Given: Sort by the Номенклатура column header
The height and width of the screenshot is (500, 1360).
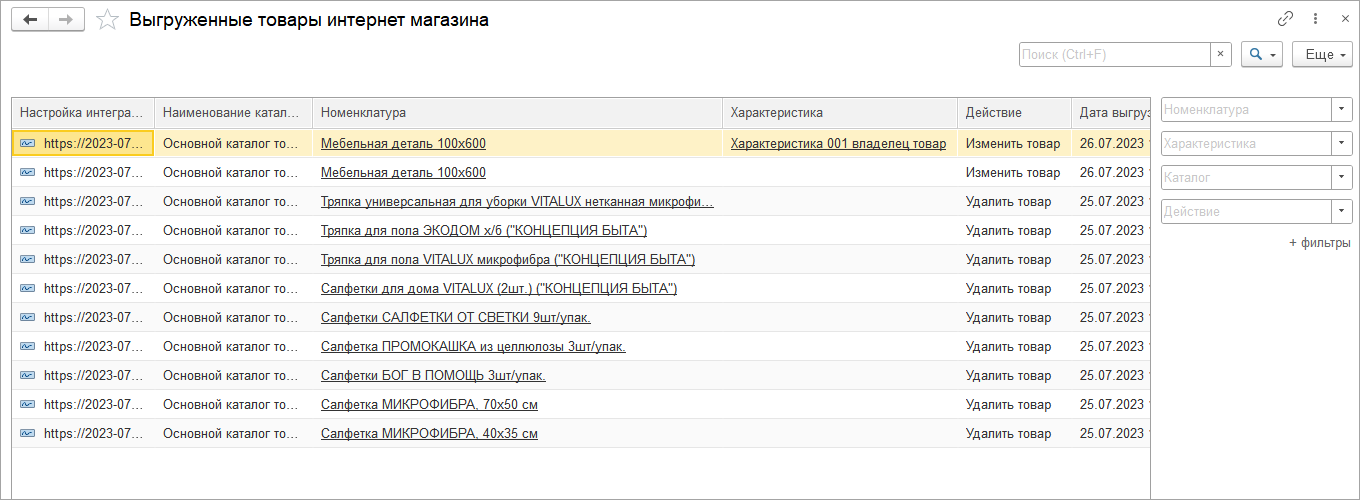Looking at the screenshot, I should [517, 113].
